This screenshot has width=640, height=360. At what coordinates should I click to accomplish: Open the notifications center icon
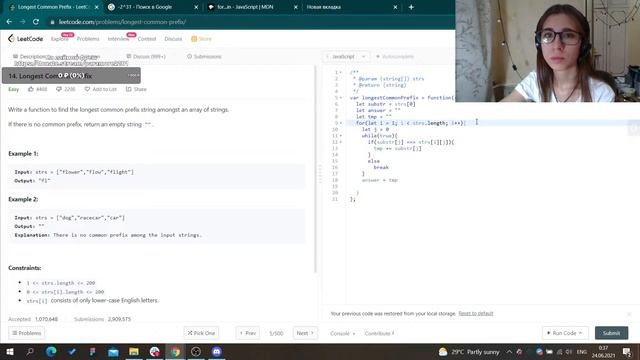tap(627, 352)
